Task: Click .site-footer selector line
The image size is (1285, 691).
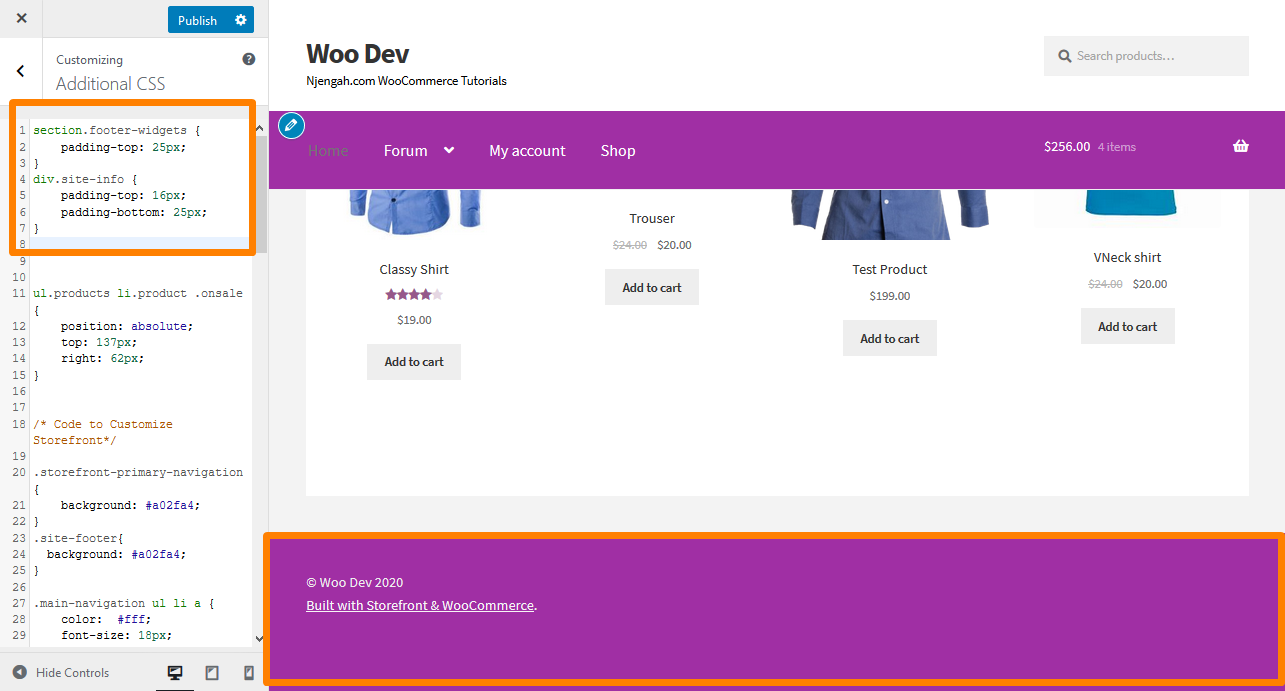Action: tap(78, 538)
